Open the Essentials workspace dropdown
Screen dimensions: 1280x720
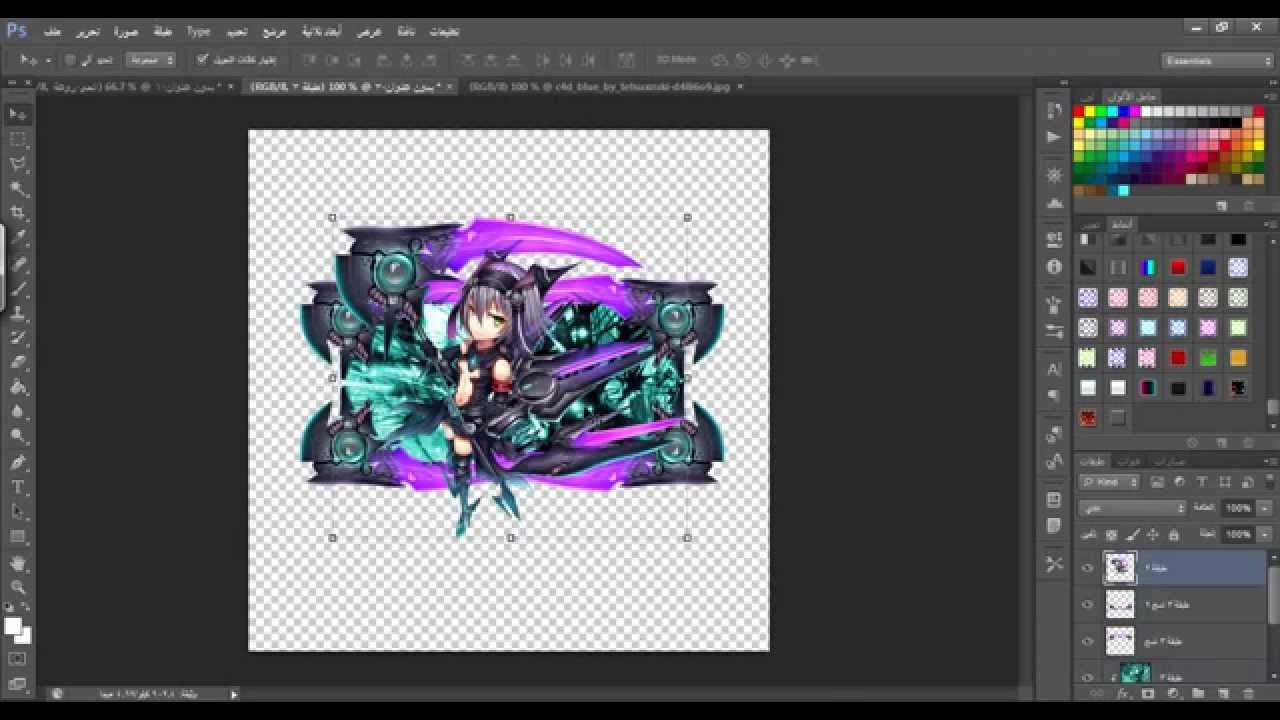[1218, 60]
